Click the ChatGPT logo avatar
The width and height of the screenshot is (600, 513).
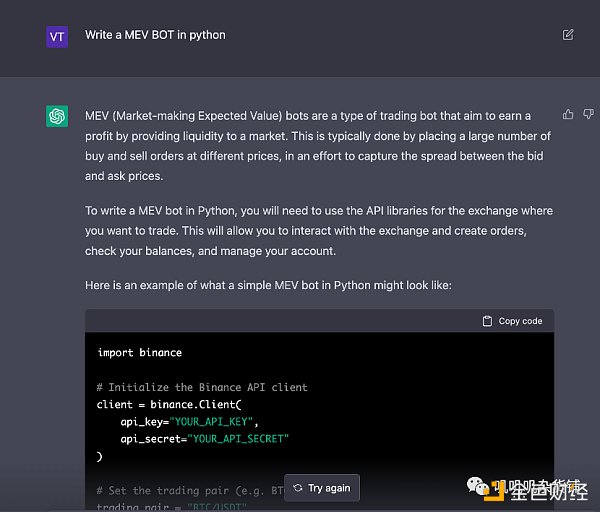57,116
